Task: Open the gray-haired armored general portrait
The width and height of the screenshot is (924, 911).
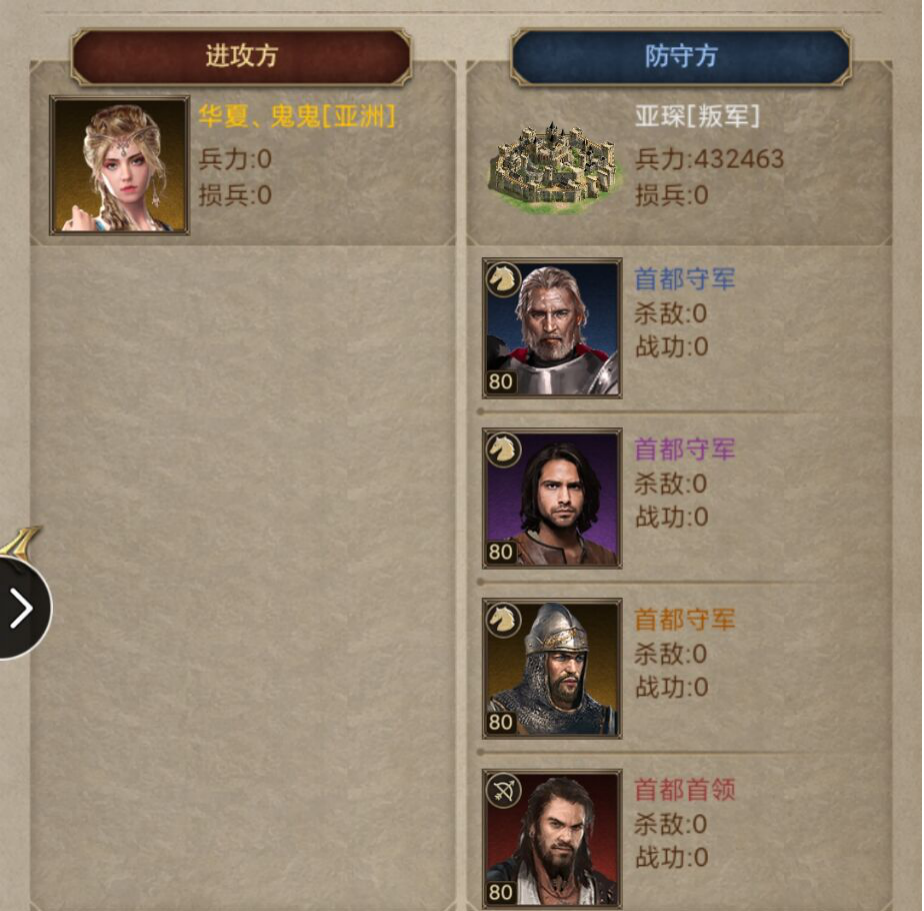Action: pos(552,328)
